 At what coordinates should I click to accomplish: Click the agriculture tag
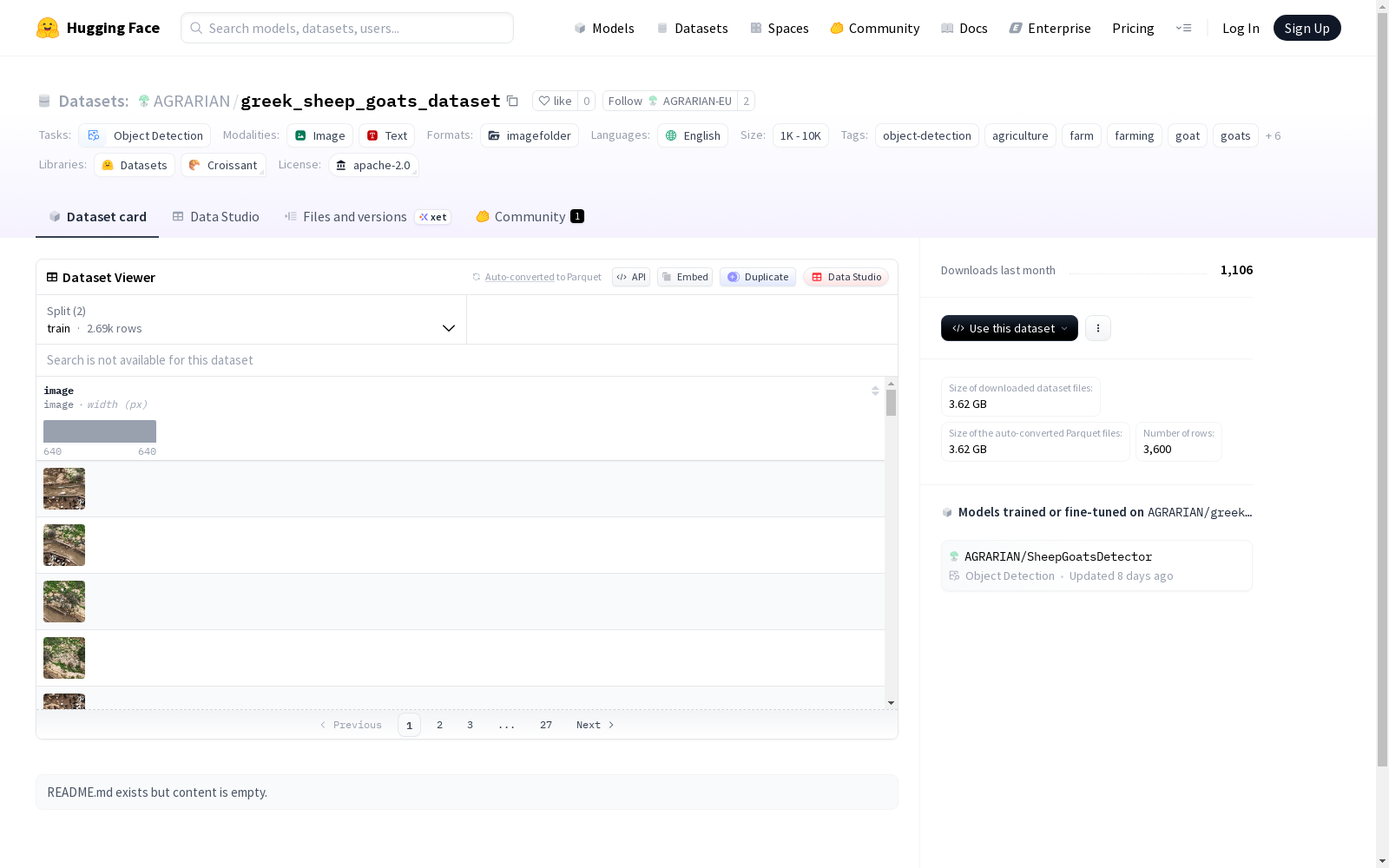pos(1020,135)
